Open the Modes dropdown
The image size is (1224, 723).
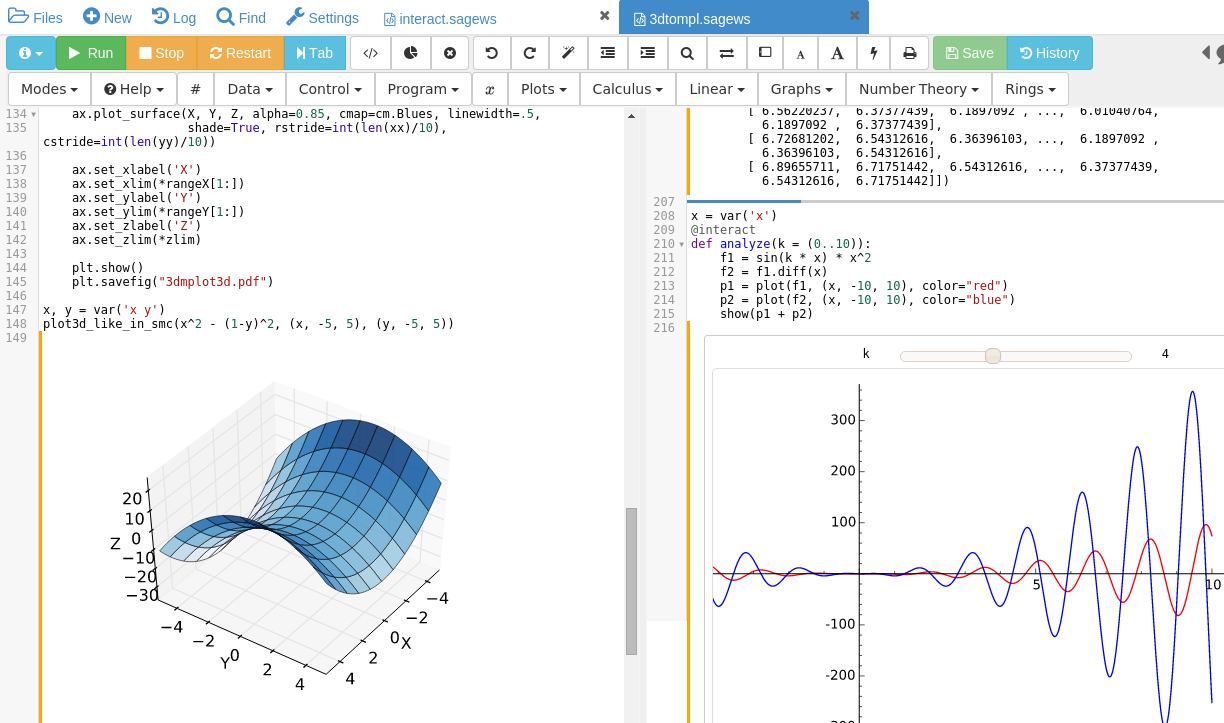pyautogui.click(x=49, y=89)
